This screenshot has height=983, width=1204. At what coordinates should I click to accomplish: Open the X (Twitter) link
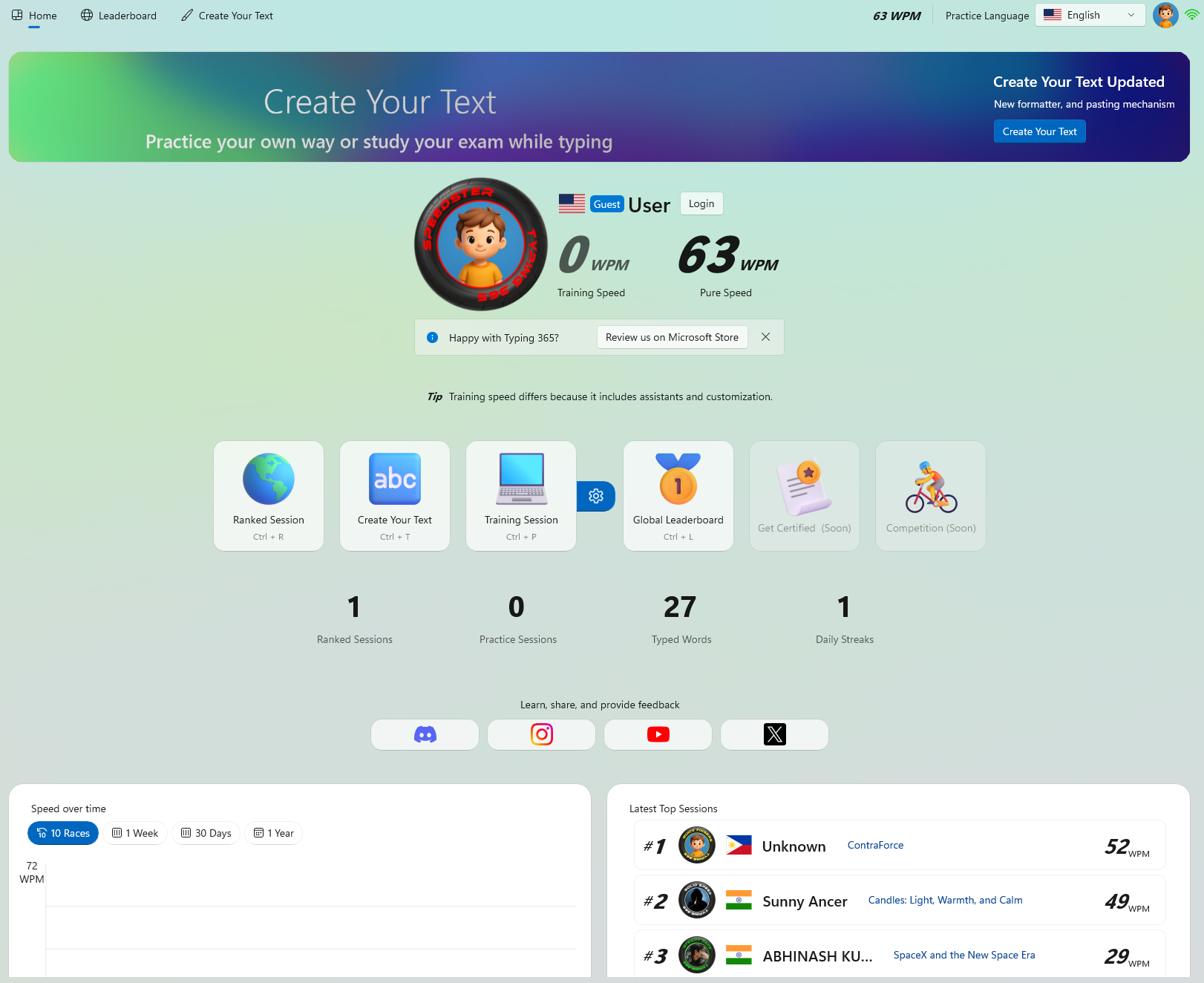(x=774, y=734)
